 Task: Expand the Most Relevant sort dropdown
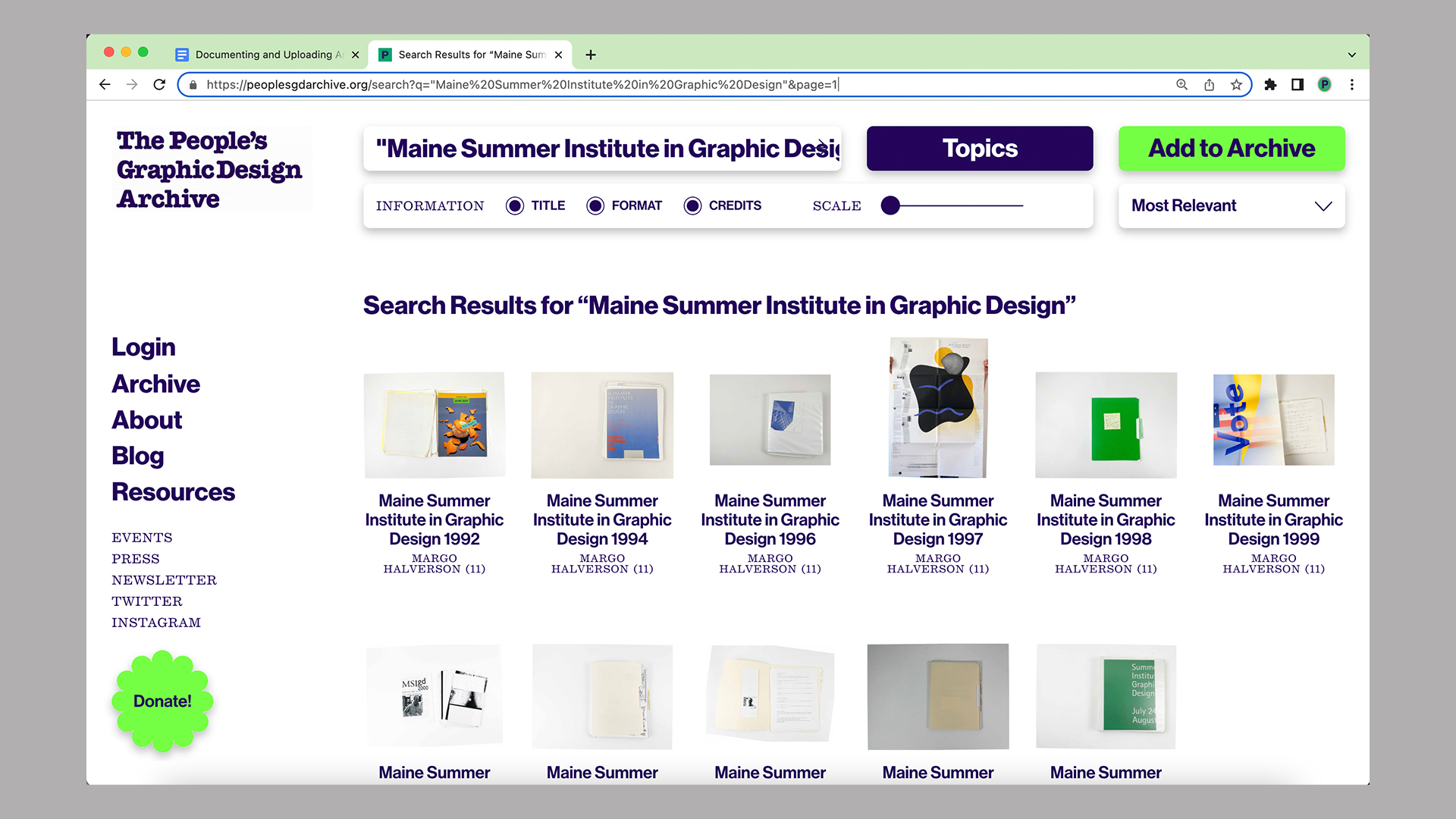click(1231, 206)
